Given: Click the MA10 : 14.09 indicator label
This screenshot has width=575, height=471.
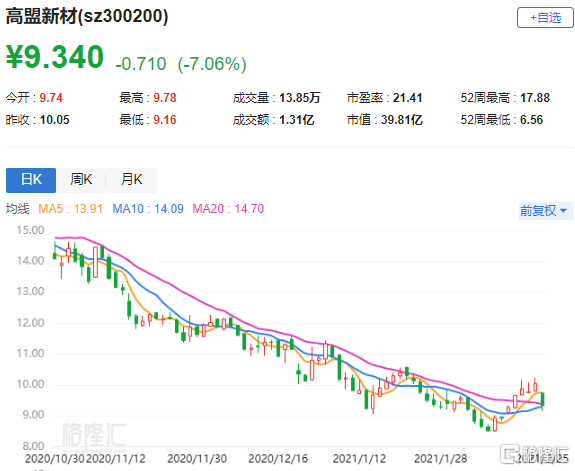Looking at the screenshot, I should [x=148, y=209].
